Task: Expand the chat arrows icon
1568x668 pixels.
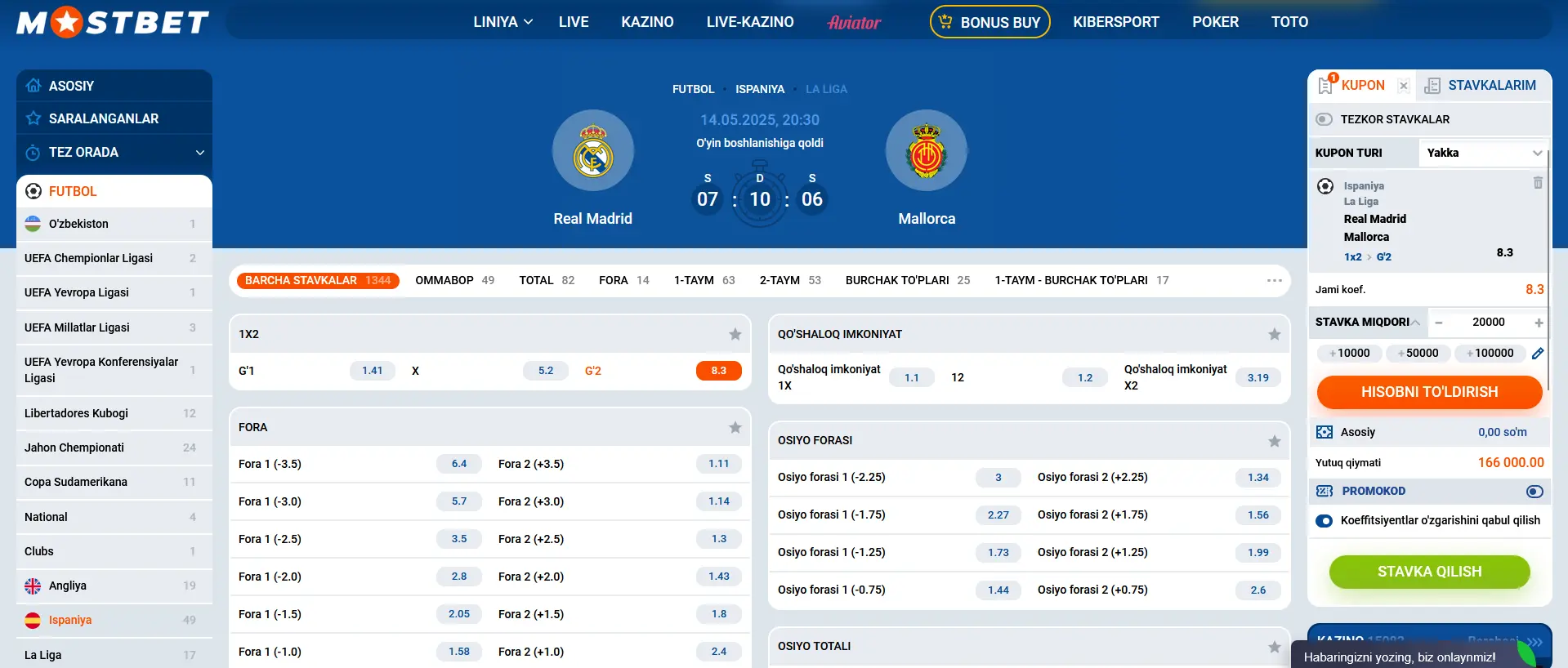Action: (1534, 642)
